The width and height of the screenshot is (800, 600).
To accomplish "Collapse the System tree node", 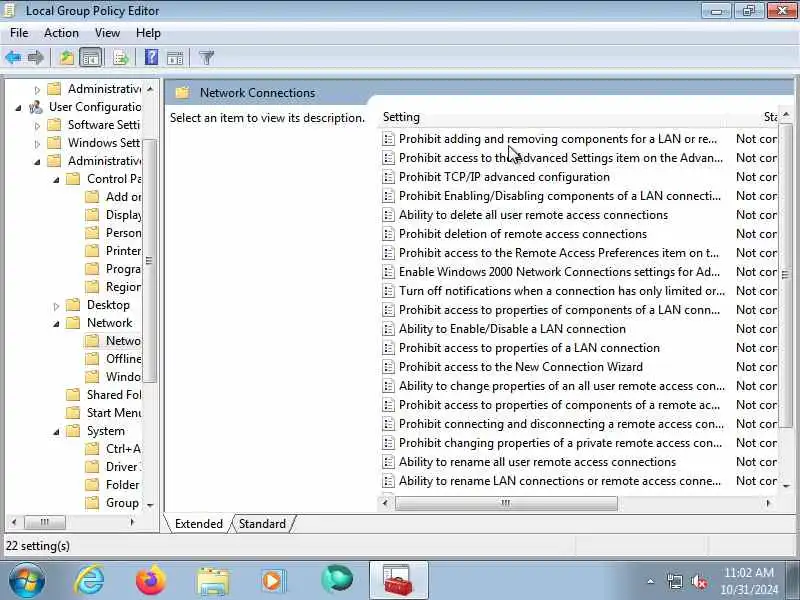I will (56, 432).
